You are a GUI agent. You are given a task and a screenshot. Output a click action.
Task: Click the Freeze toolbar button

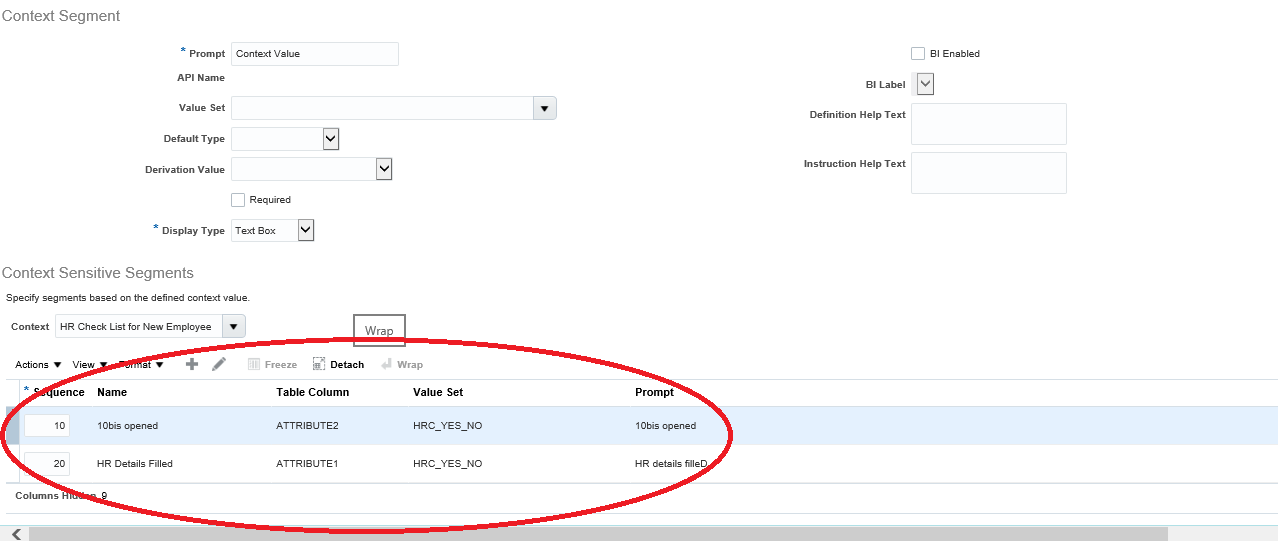coord(272,365)
